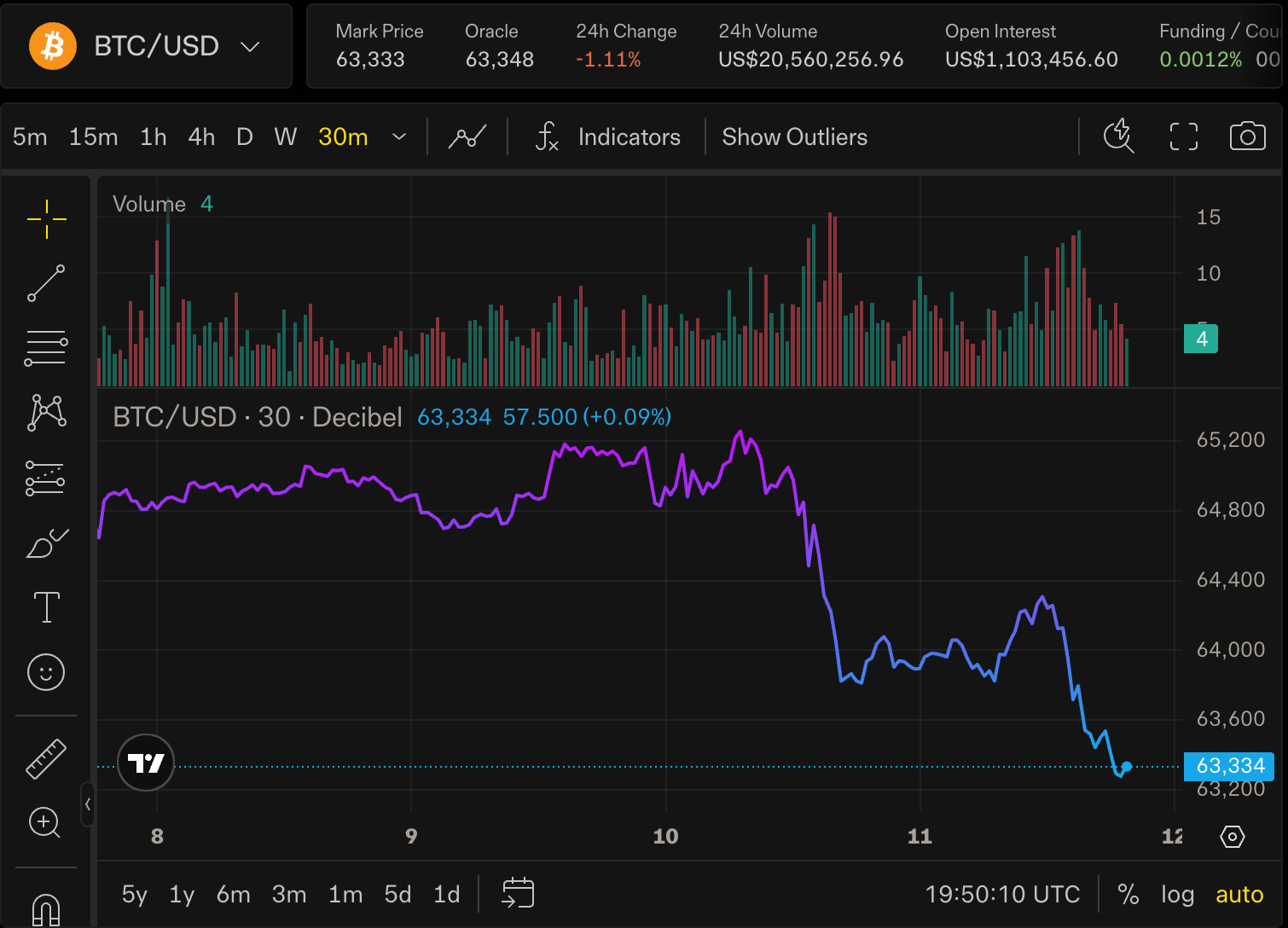The image size is (1288, 928).
Task: Collapse the left drawing toolbar
Action: [x=87, y=803]
